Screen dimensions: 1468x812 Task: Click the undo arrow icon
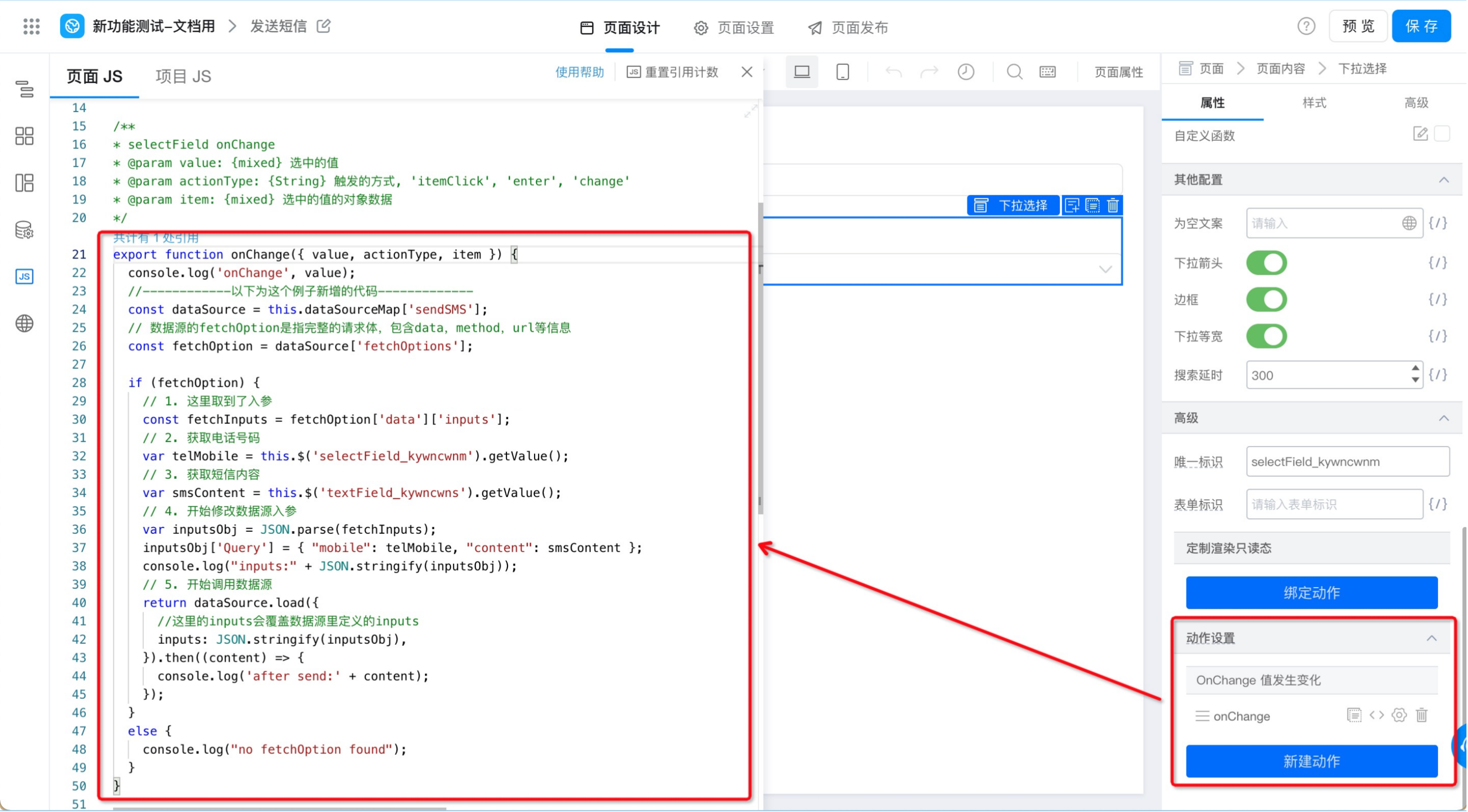(x=893, y=72)
